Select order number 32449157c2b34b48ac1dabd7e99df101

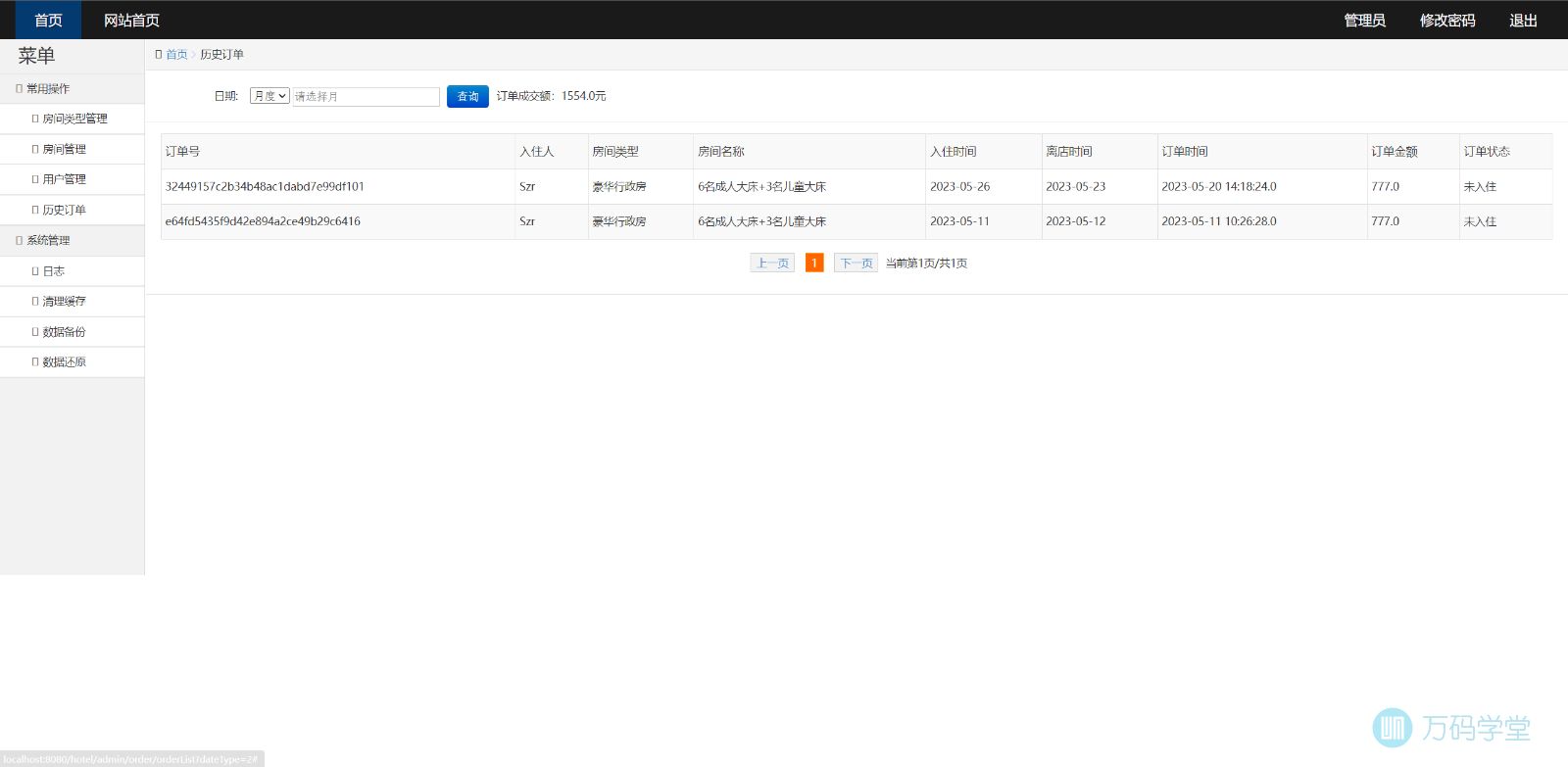pos(265,186)
